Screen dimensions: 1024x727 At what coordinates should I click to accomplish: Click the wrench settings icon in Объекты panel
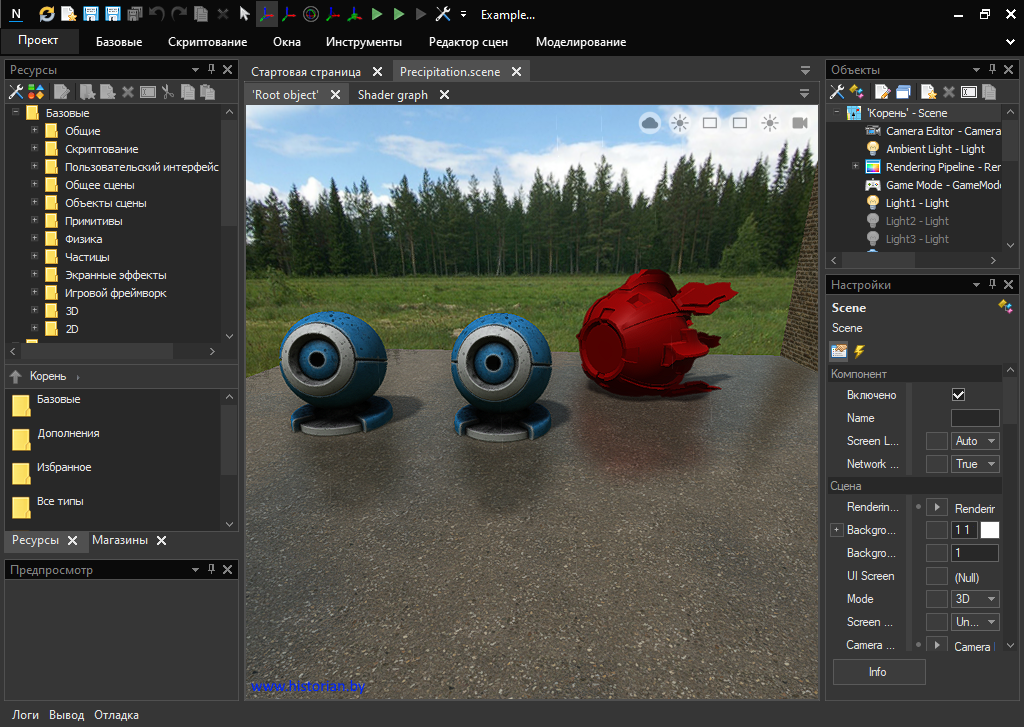click(x=838, y=92)
